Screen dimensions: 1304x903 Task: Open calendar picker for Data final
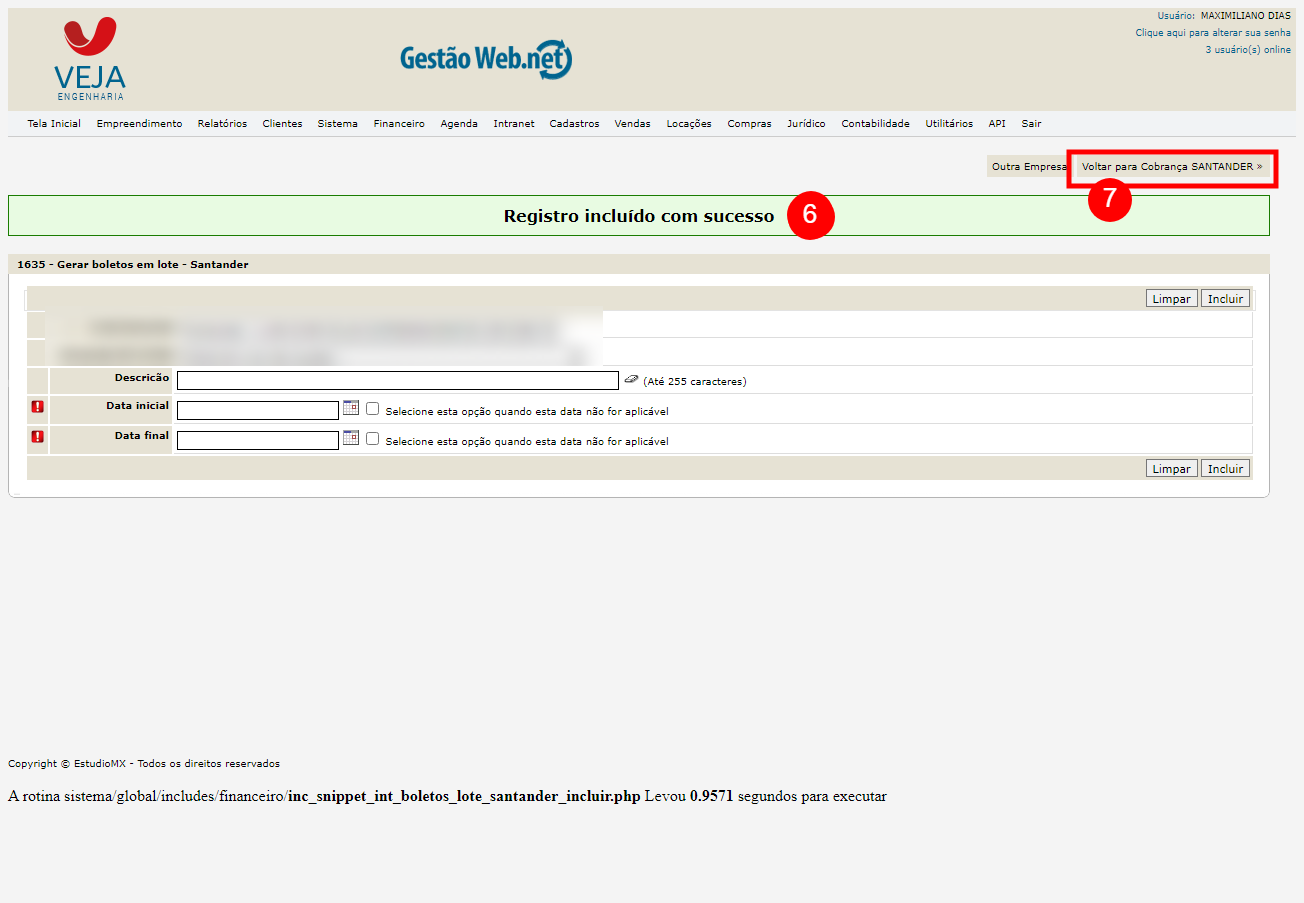[x=351, y=438]
